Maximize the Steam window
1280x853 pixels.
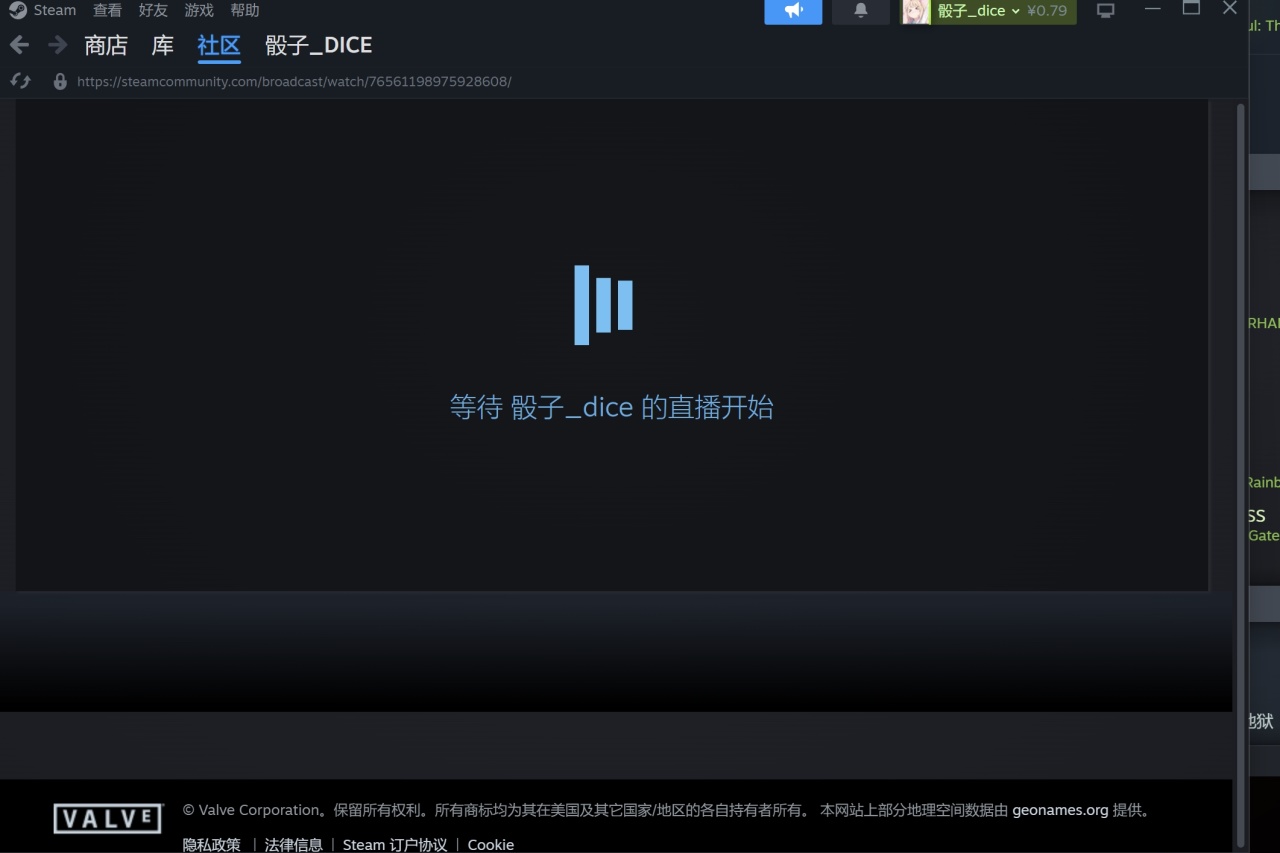[x=1191, y=8]
